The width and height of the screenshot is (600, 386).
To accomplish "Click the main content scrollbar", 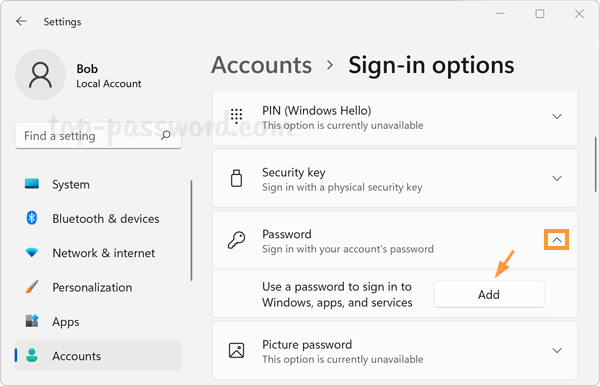I will click(x=596, y=164).
